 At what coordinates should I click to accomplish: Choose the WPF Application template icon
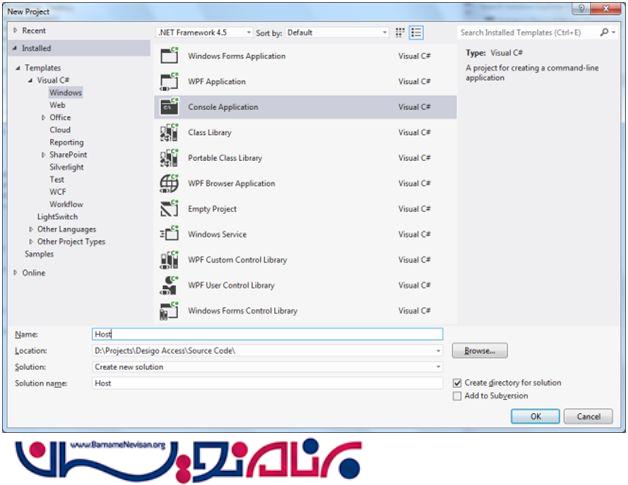[169, 82]
